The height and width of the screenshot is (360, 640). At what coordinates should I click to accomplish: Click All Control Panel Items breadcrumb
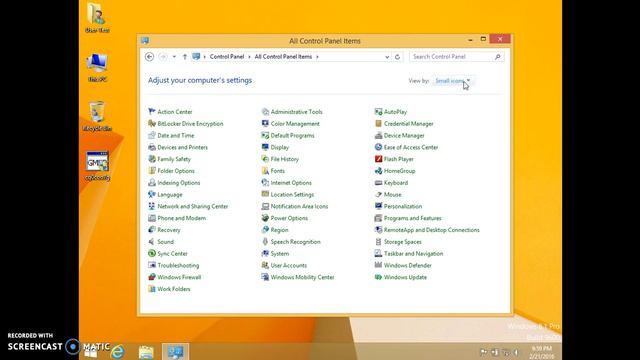[x=283, y=57]
